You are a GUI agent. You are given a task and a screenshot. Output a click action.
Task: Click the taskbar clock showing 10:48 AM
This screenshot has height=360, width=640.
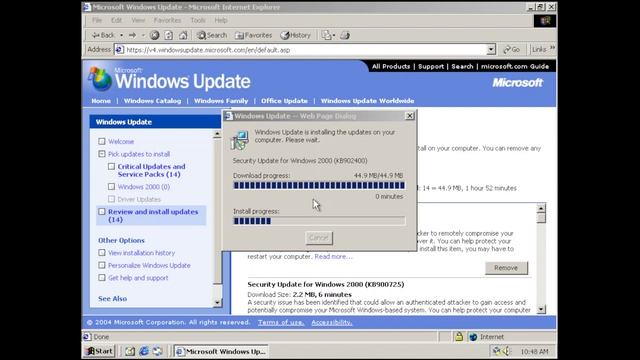(x=534, y=351)
